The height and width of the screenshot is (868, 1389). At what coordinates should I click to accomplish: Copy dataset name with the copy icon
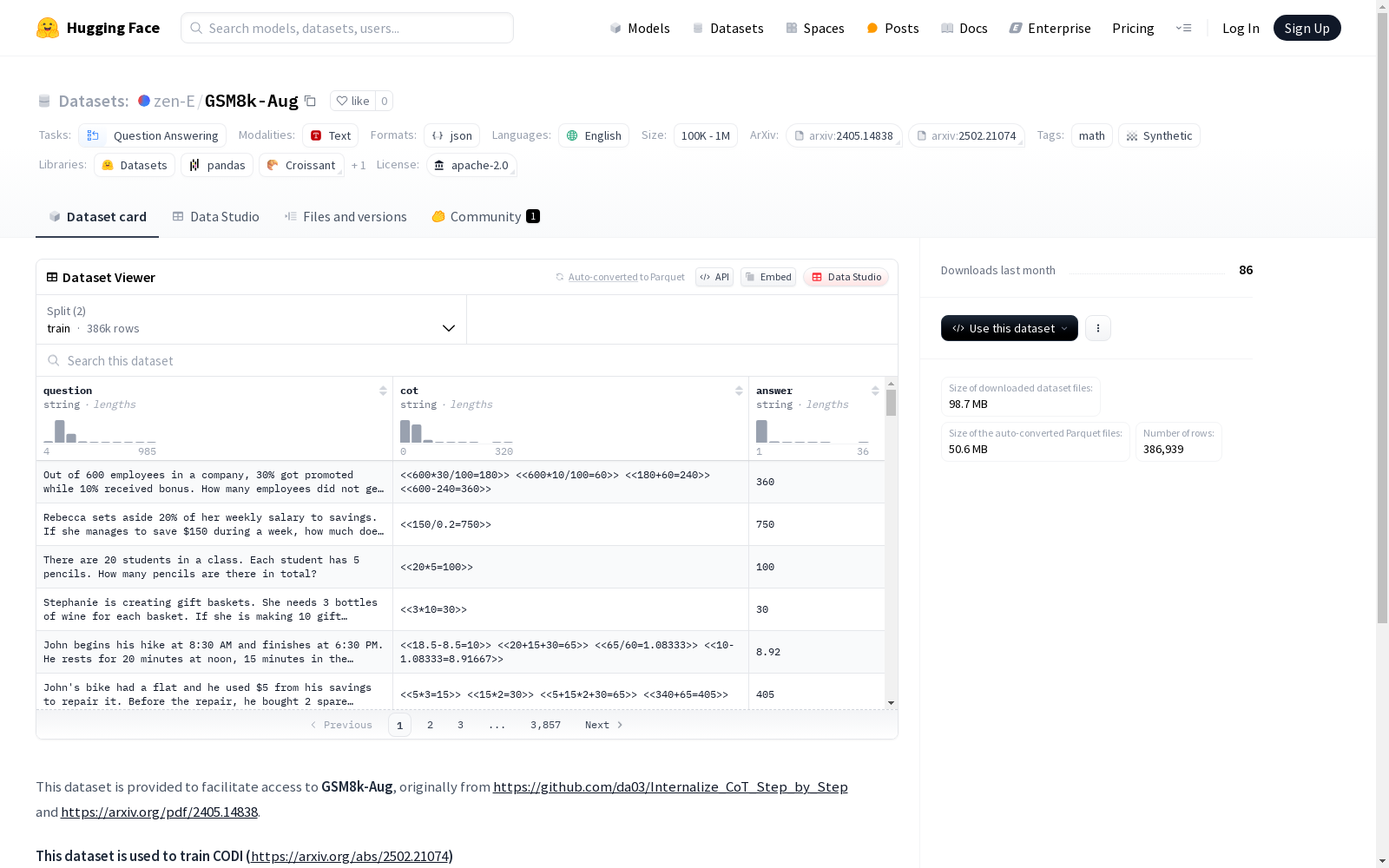[x=310, y=101]
